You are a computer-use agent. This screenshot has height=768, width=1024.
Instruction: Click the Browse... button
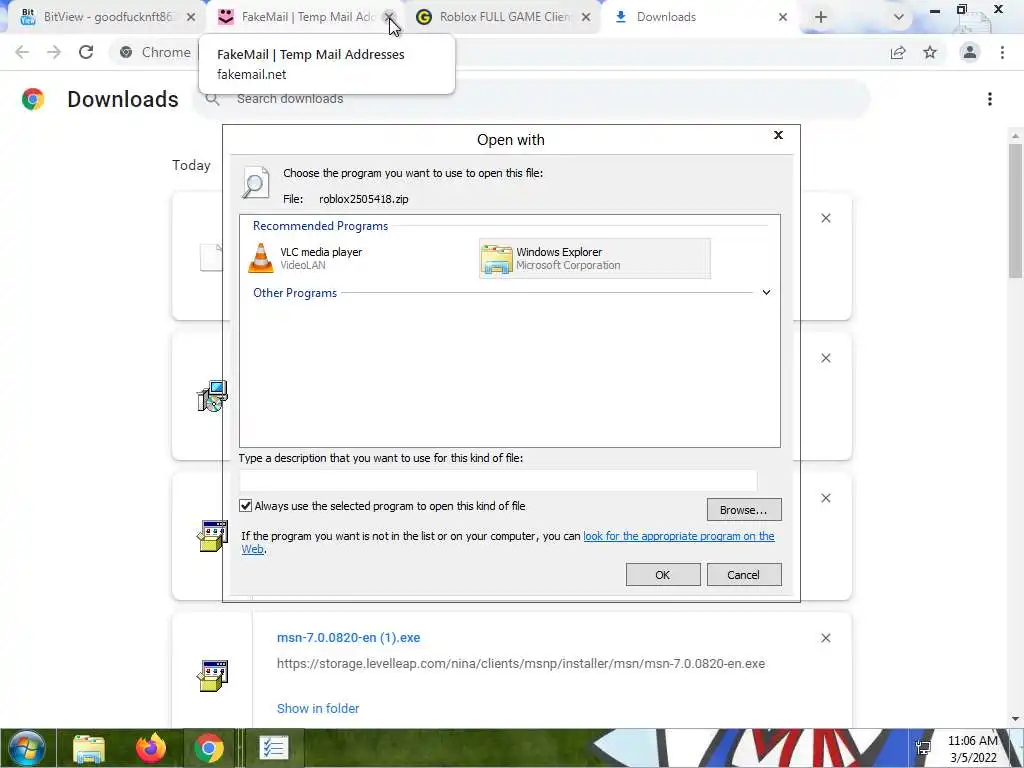point(744,509)
